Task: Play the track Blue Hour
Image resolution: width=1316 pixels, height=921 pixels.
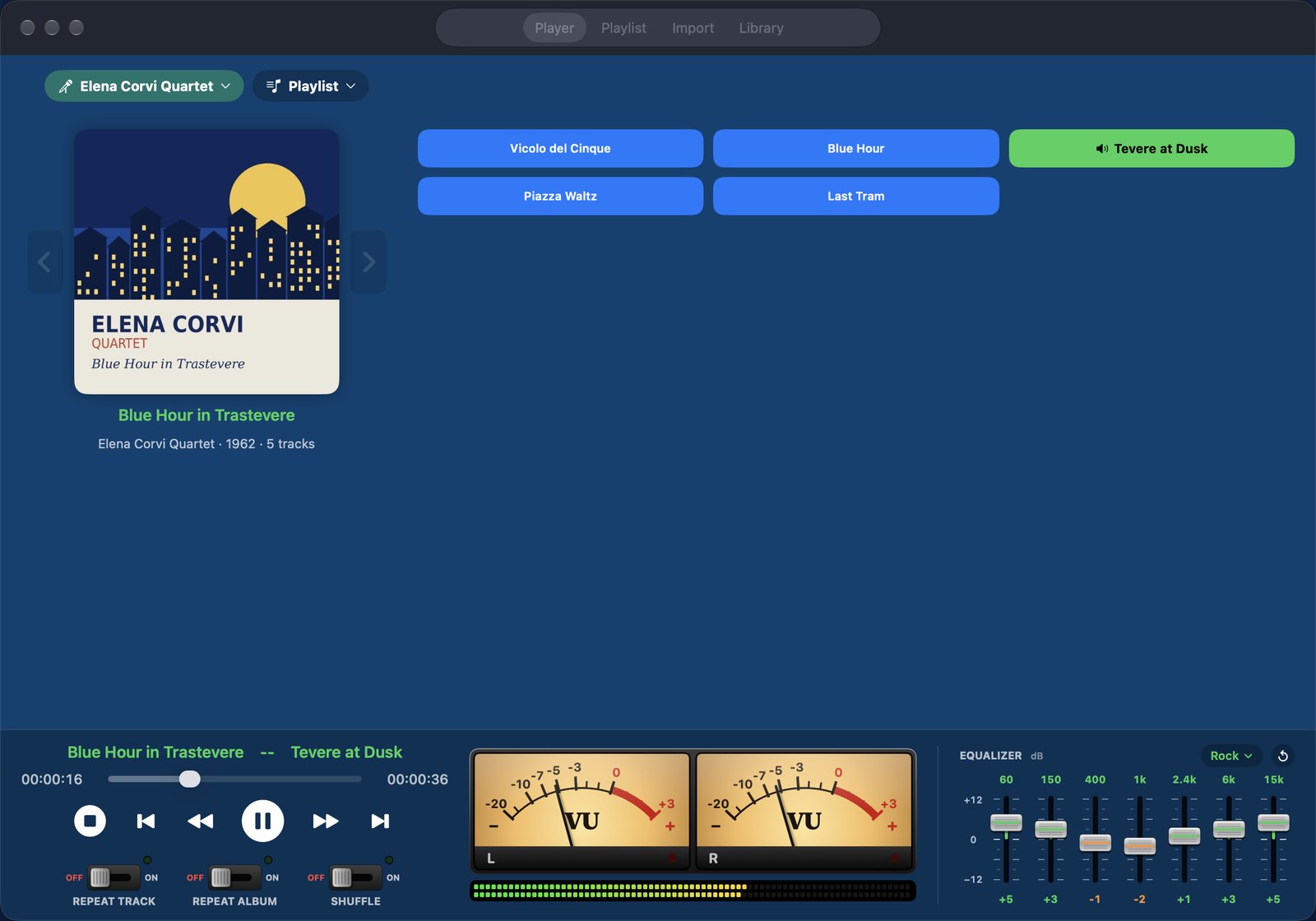Action: pyautogui.click(x=855, y=149)
